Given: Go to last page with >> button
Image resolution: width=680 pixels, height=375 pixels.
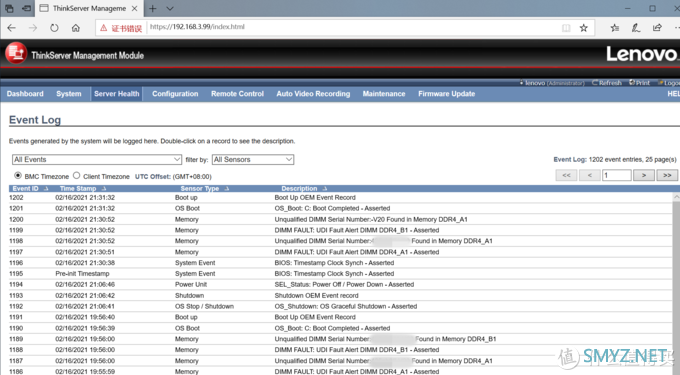Looking at the screenshot, I should [667, 175].
